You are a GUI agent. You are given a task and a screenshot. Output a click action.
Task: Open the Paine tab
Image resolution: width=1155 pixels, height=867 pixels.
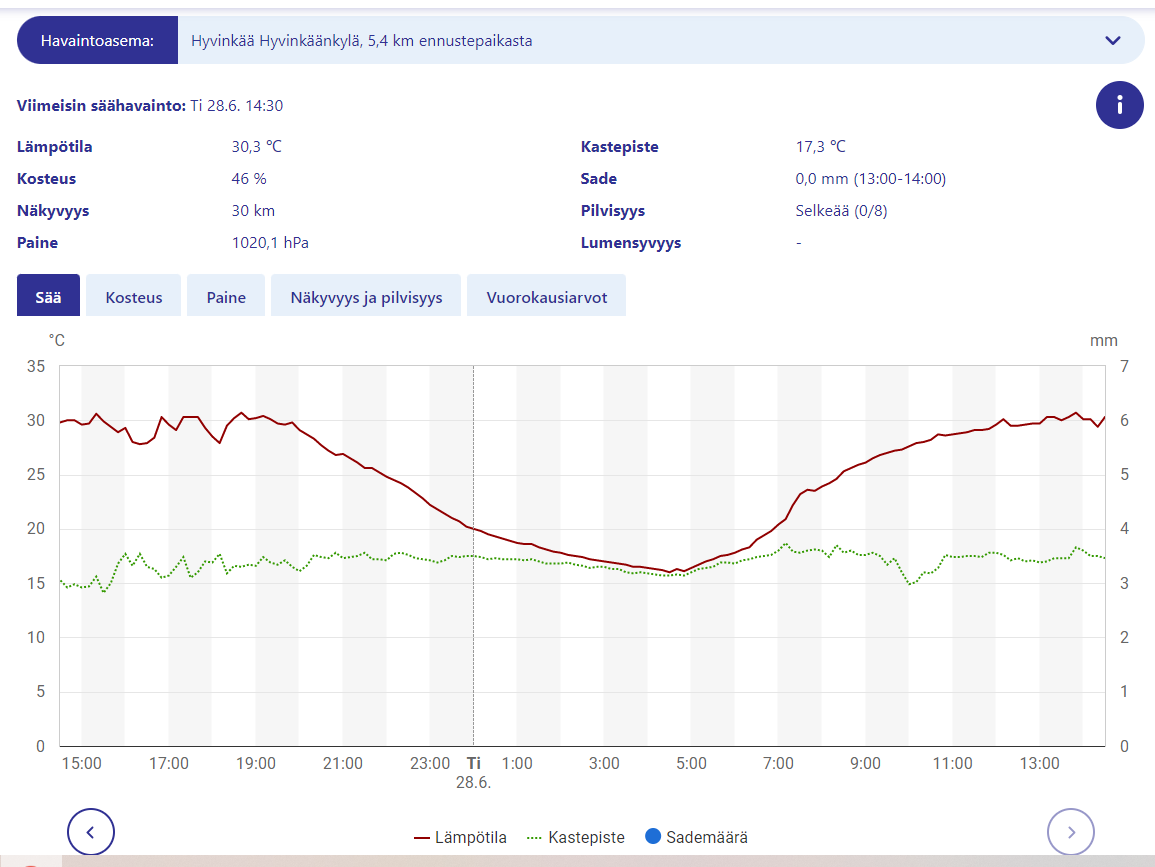pos(226,297)
